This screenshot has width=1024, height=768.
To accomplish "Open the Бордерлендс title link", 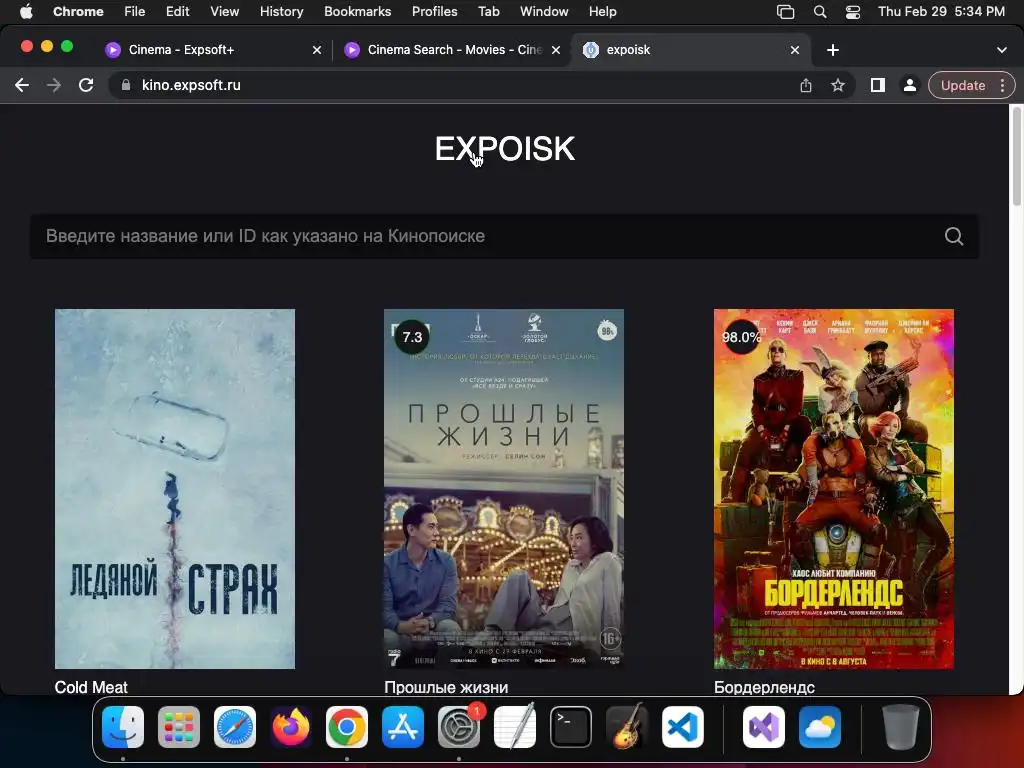I will 764,687.
